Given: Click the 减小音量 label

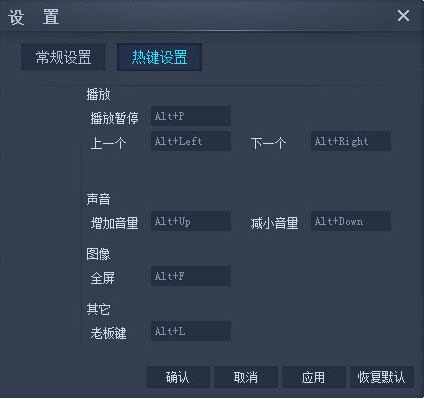Looking at the screenshot, I should coord(274,223).
